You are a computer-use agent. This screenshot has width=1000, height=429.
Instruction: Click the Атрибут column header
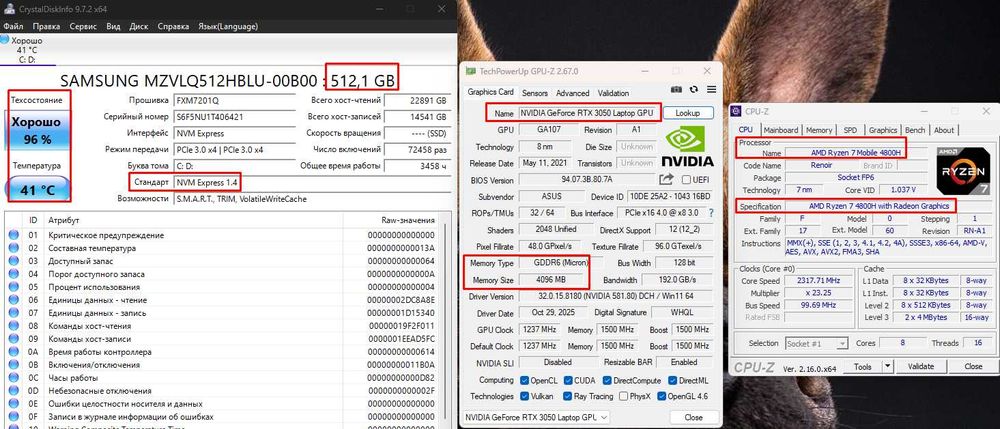pos(193,220)
